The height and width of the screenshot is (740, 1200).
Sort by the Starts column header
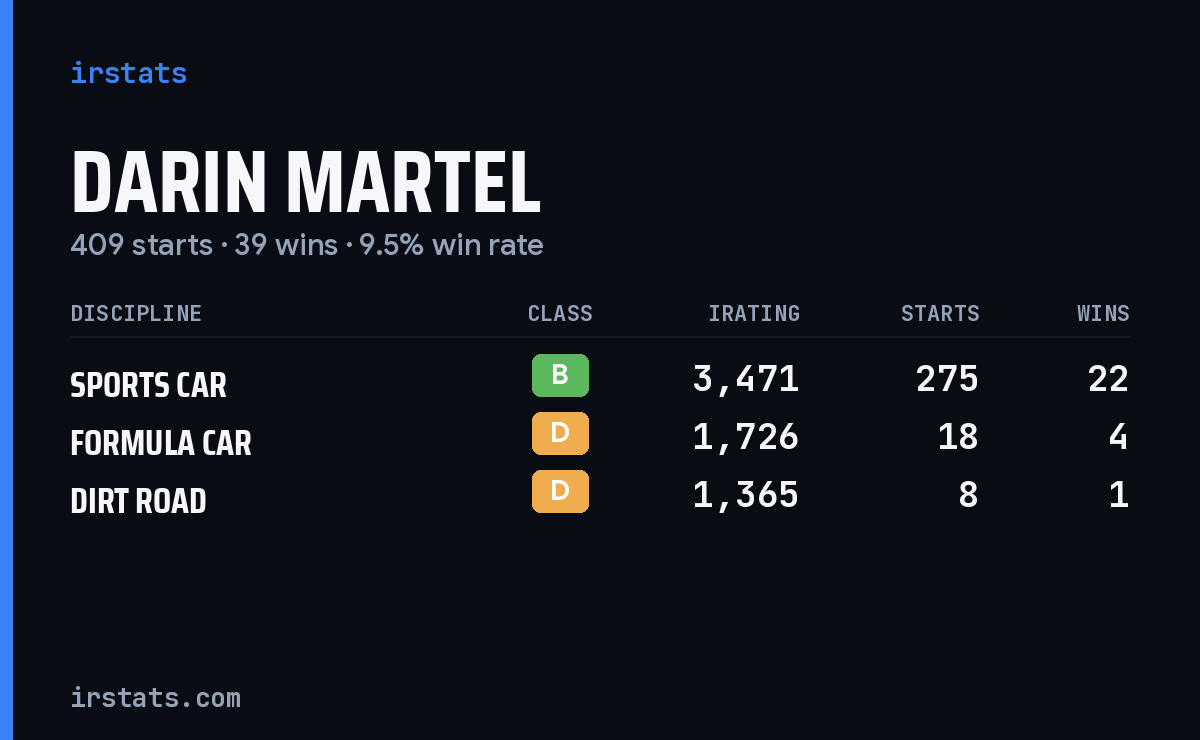click(940, 313)
